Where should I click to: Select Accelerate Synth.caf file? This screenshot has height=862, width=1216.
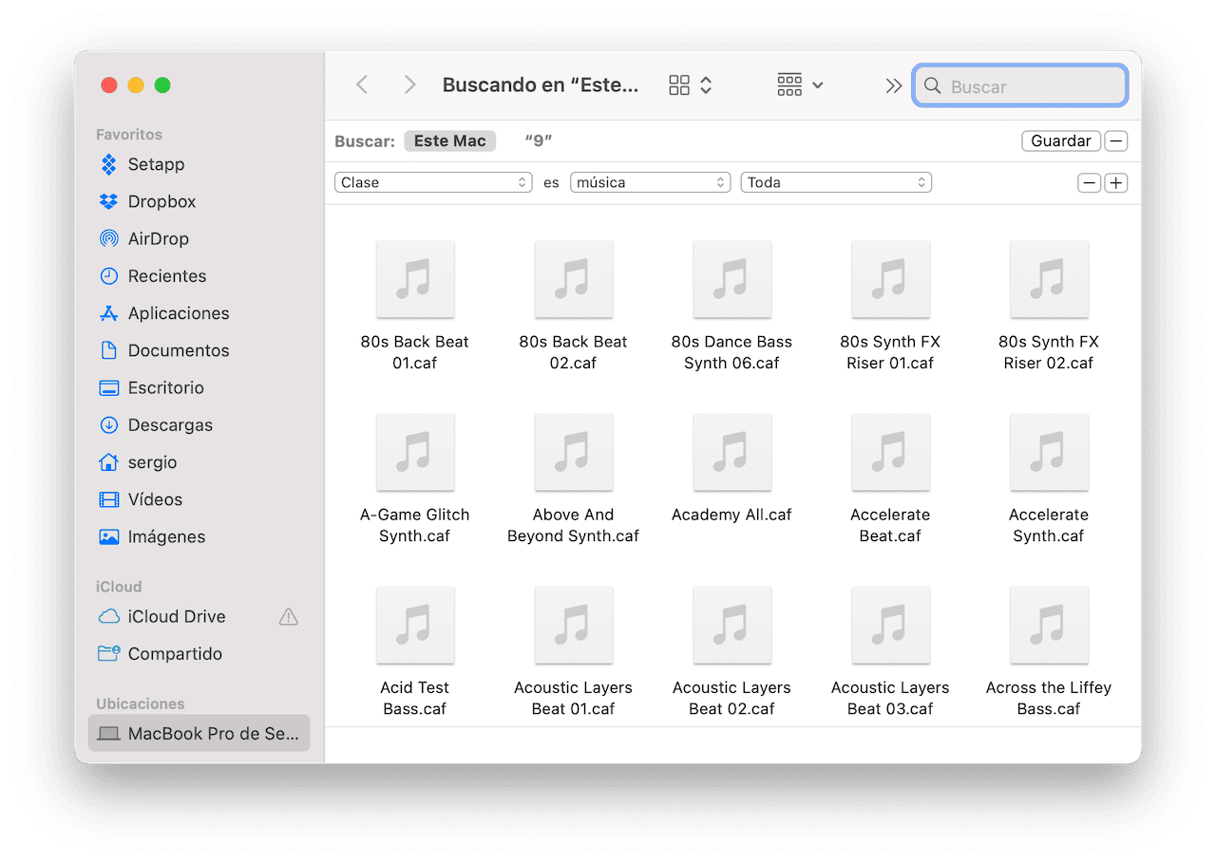click(1048, 478)
